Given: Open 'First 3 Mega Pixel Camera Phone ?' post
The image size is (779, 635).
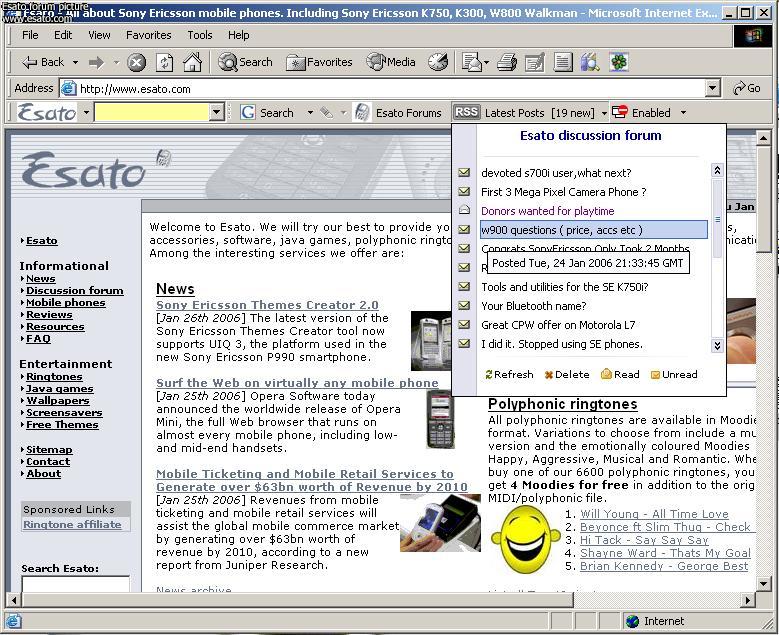Looking at the screenshot, I should 563,192.
